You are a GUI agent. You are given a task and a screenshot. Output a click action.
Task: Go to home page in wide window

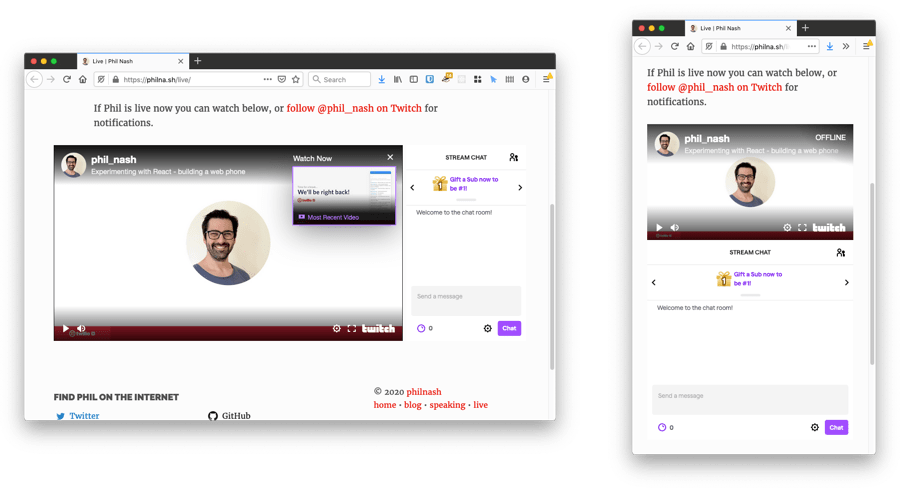[83, 79]
